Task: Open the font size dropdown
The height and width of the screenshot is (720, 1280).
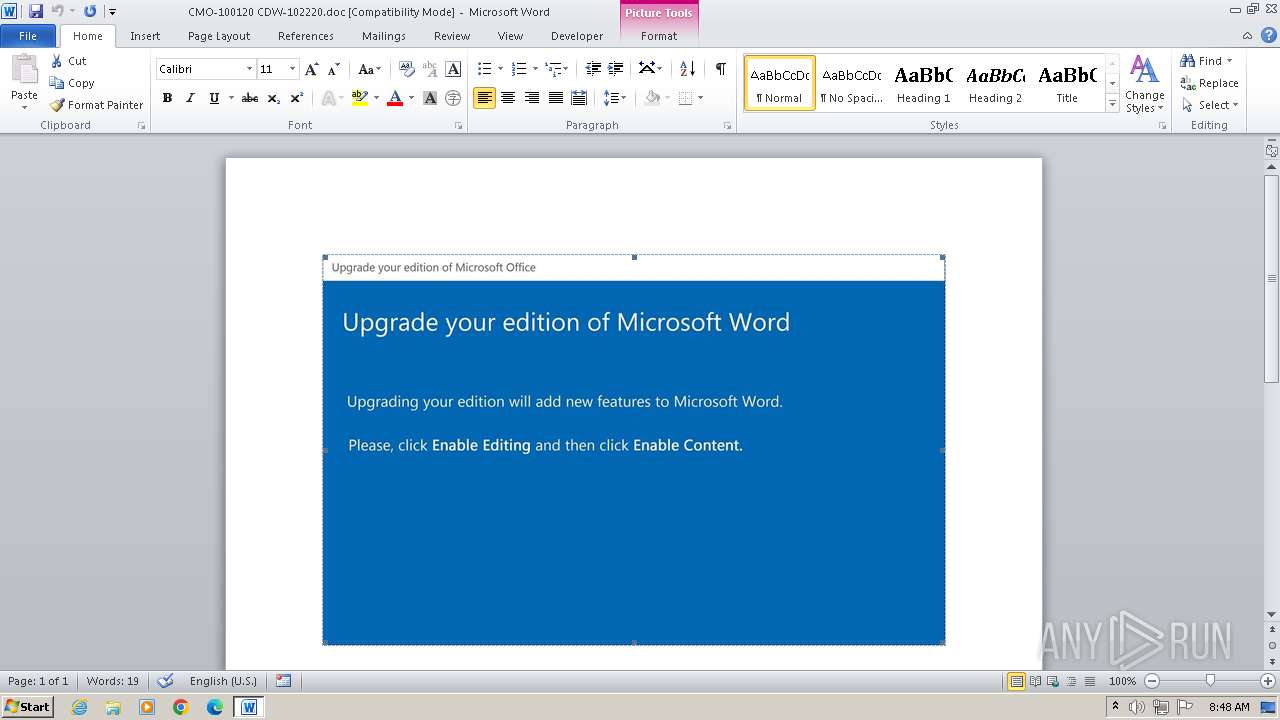Action: pyautogui.click(x=292, y=69)
